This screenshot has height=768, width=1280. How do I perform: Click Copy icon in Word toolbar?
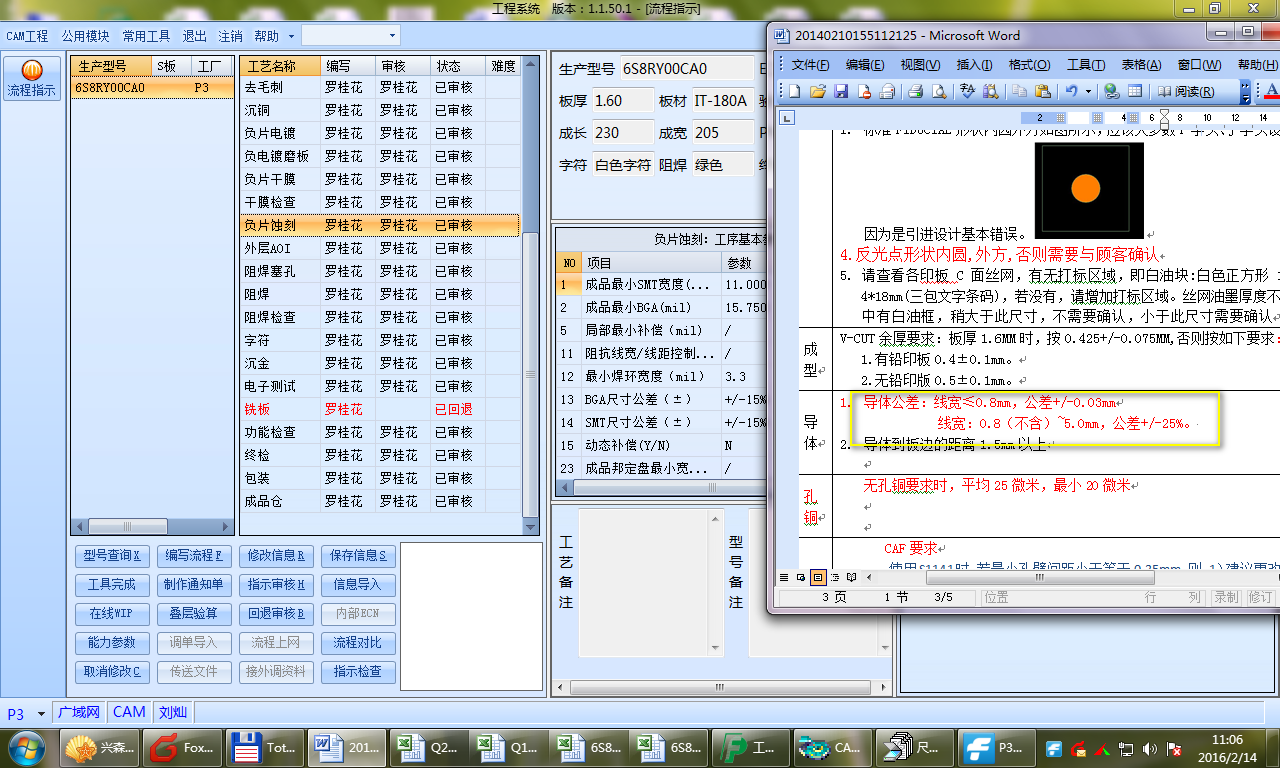tap(1019, 91)
